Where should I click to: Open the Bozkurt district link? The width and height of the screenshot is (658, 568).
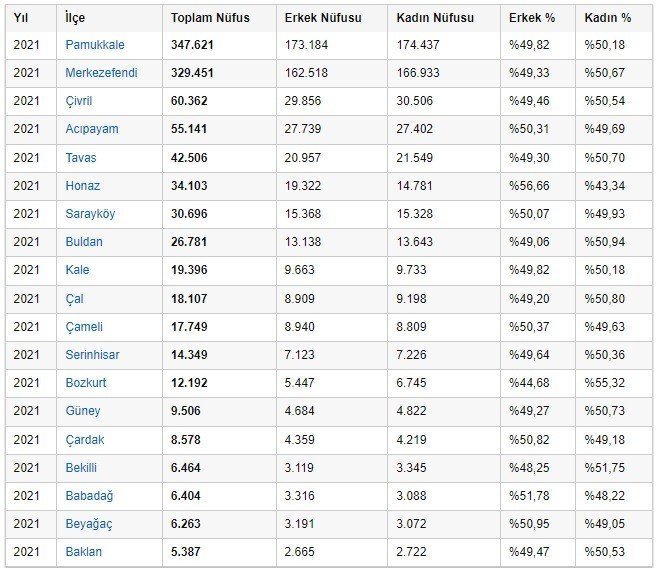(x=86, y=383)
